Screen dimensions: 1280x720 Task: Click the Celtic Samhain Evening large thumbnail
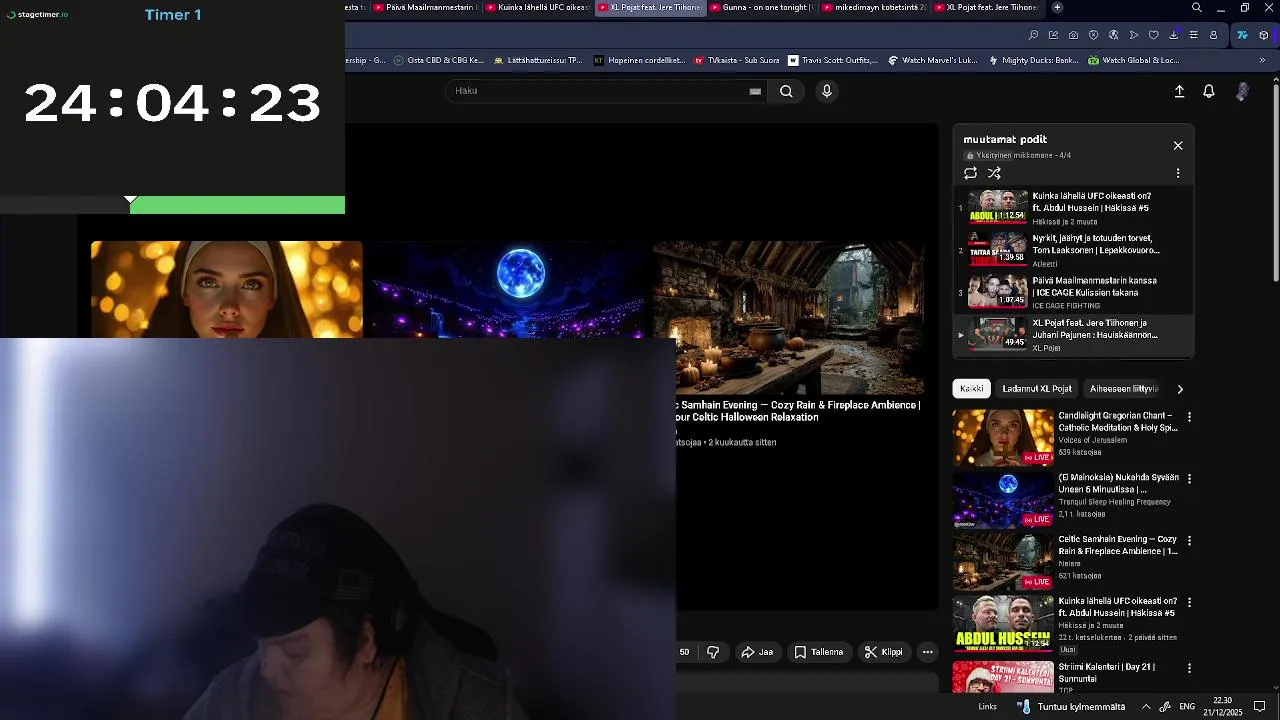pos(788,318)
